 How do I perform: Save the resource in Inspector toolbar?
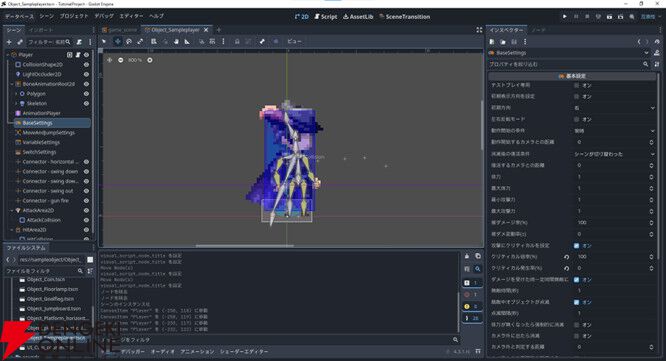[x=514, y=42]
